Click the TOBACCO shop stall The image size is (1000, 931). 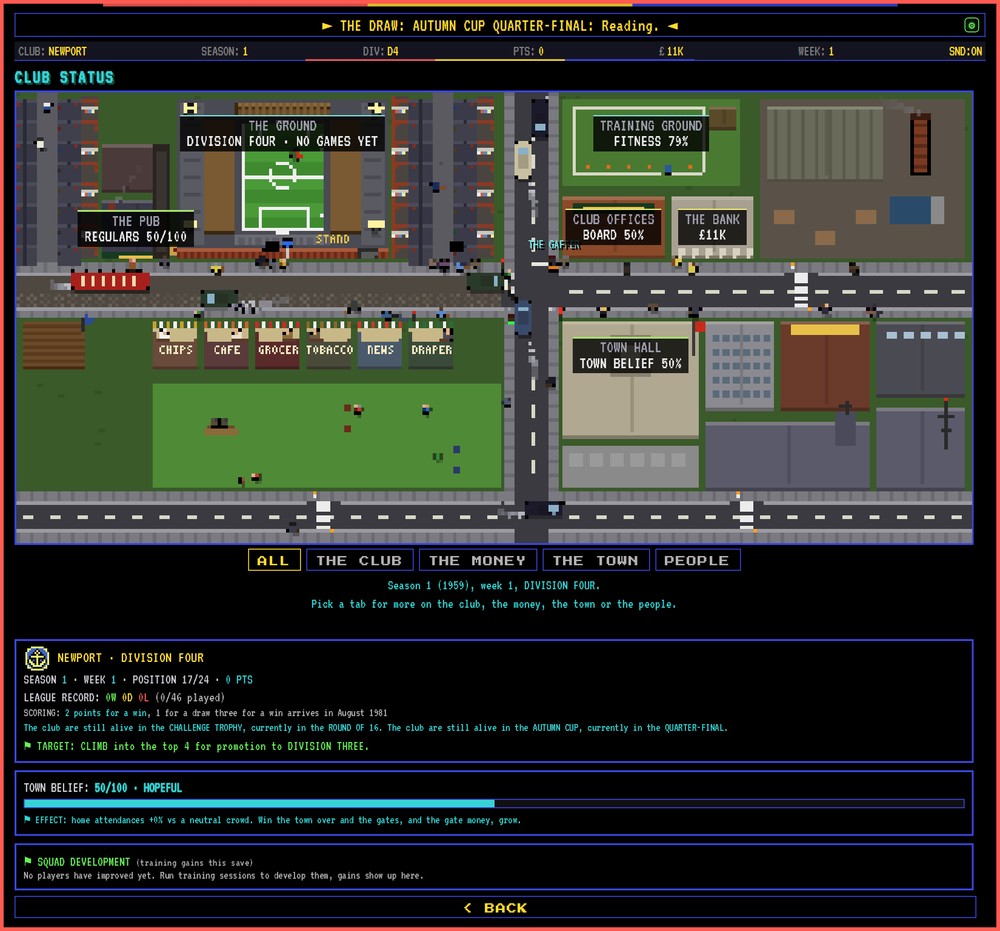(329, 345)
